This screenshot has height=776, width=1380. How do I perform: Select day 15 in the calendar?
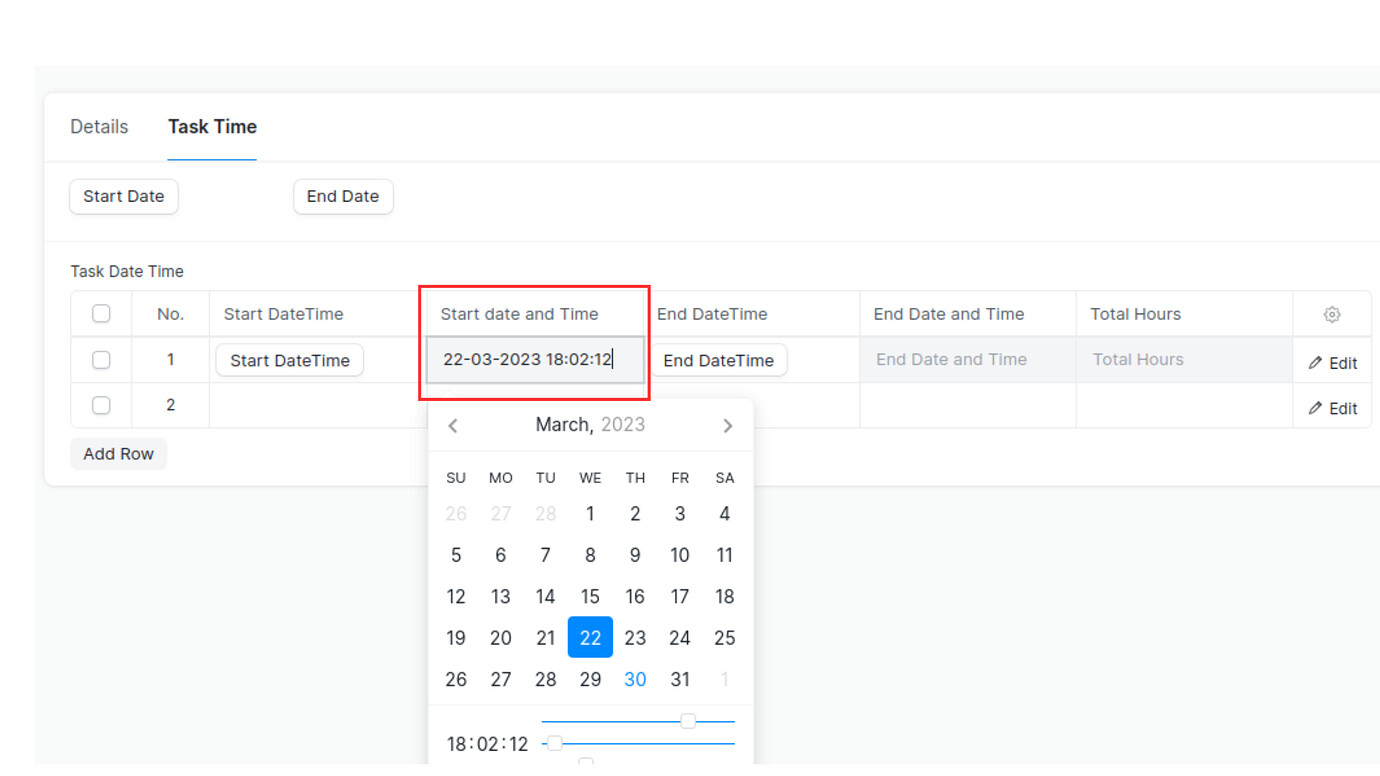pyautogui.click(x=590, y=596)
